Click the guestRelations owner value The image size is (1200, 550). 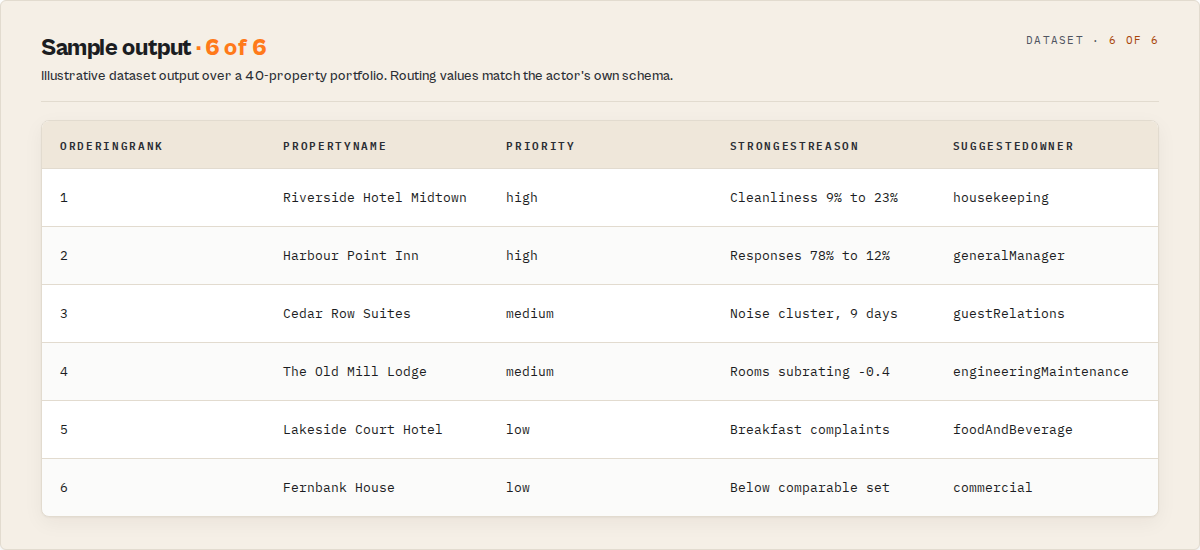click(x=1009, y=314)
